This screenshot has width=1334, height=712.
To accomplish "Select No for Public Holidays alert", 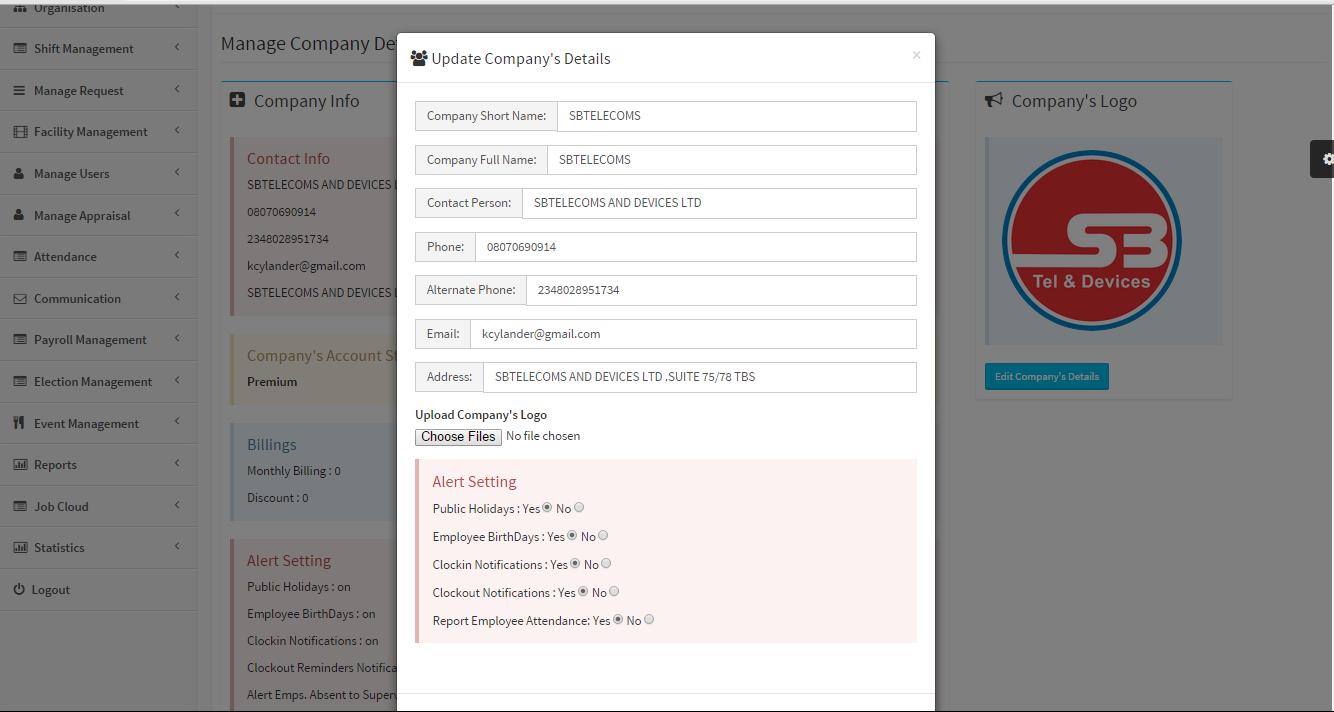I will point(579,508).
